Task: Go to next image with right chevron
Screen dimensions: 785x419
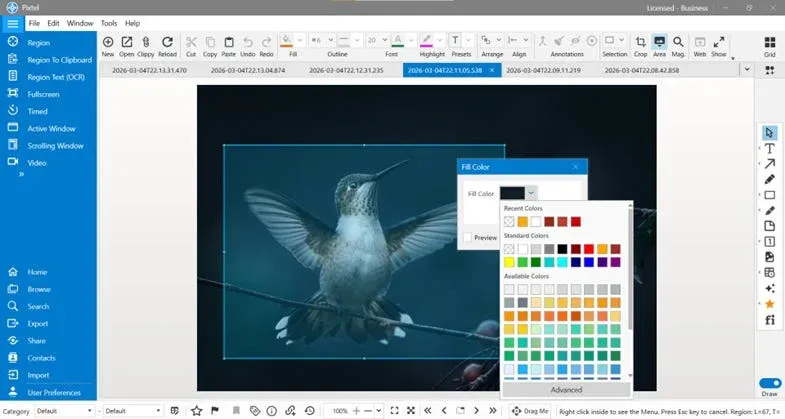Action: coord(476,411)
